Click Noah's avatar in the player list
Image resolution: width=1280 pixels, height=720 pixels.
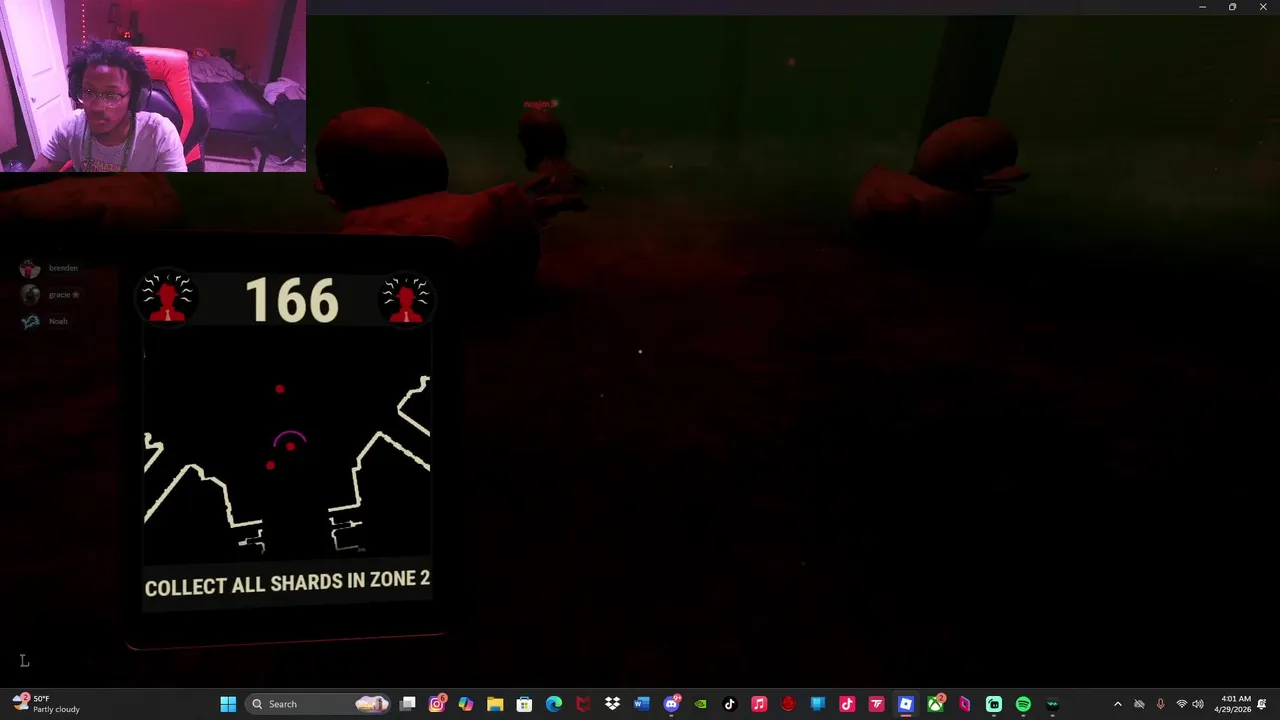pyautogui.click(x=30, y=321)
